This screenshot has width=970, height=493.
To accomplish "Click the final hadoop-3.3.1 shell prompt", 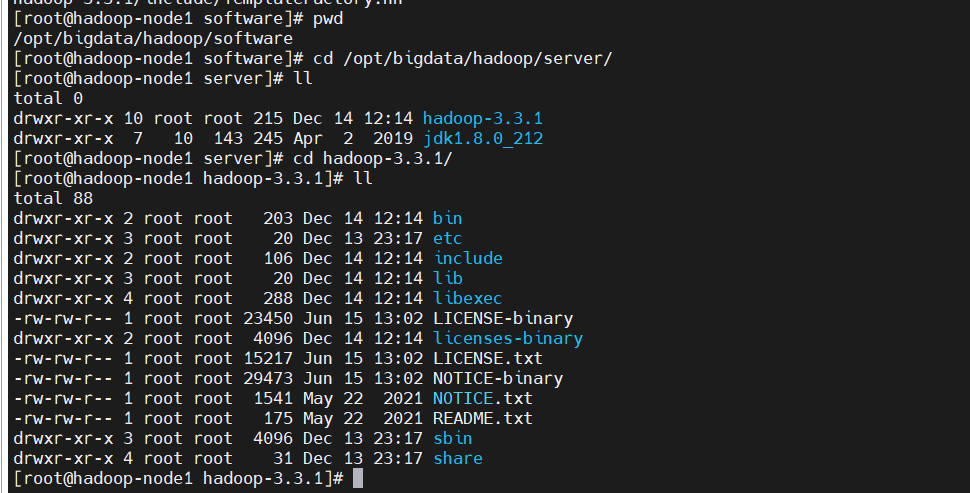I will [x=178, y=478].
